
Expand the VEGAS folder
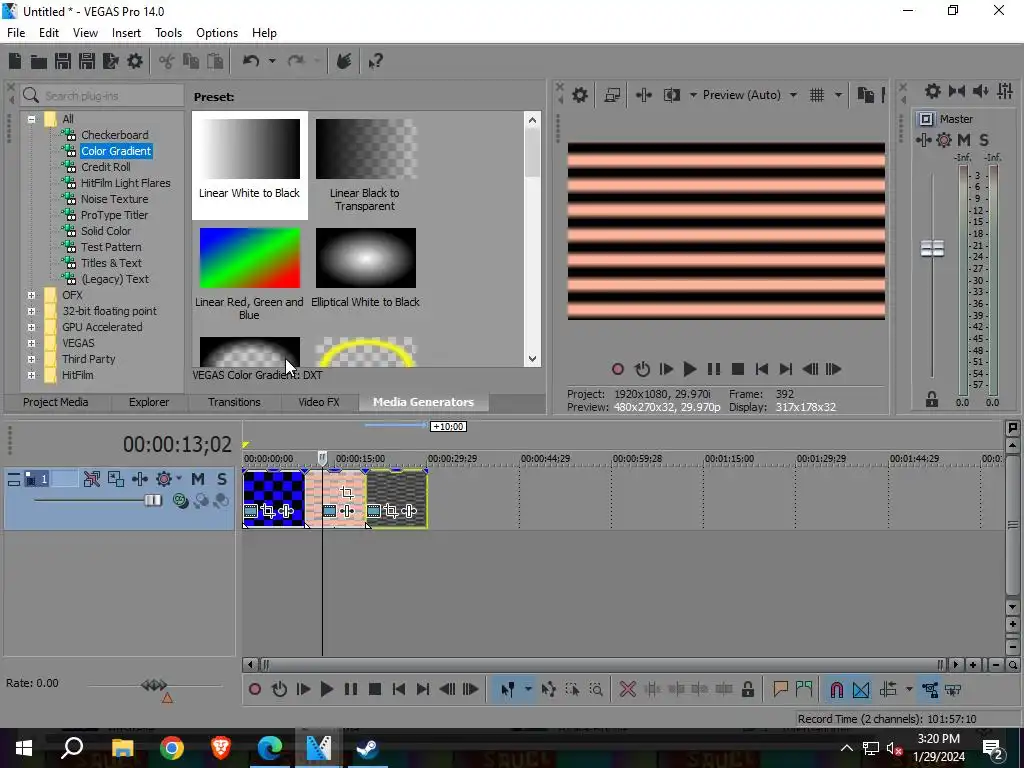[x=31, y=344]
